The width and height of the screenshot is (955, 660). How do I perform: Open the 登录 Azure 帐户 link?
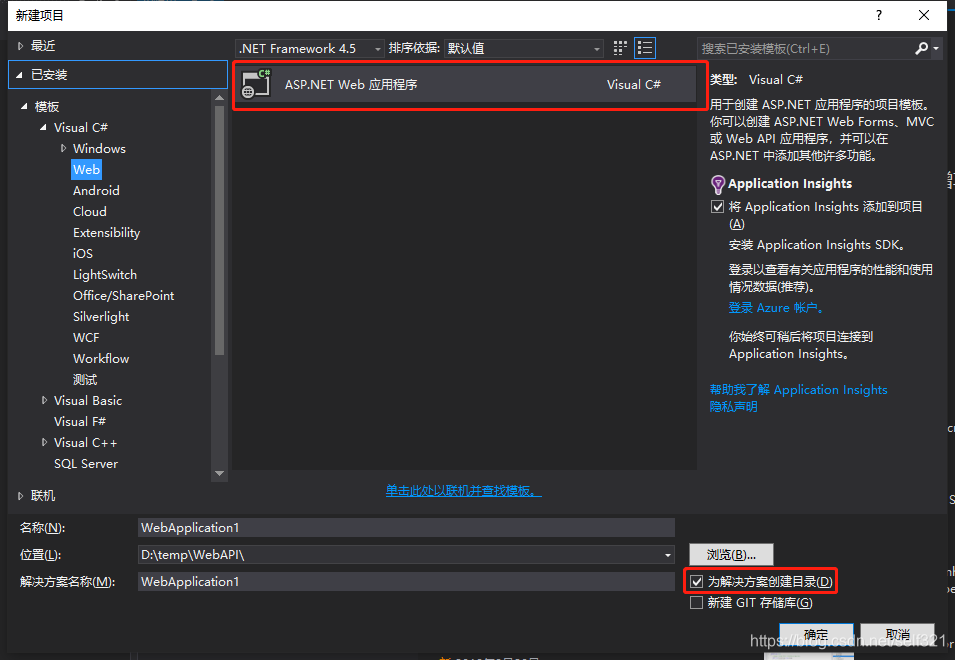[x=777, y=307]
